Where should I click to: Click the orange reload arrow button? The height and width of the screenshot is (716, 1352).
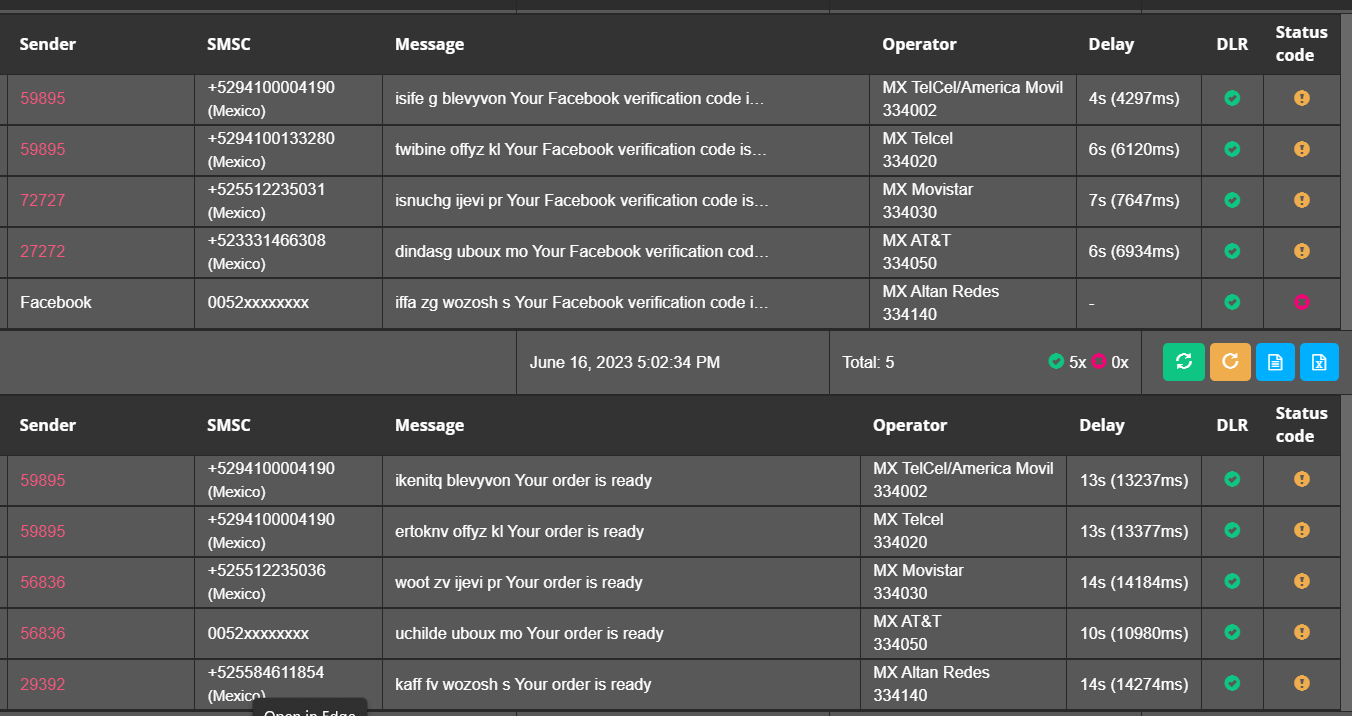click(1230, 362)
